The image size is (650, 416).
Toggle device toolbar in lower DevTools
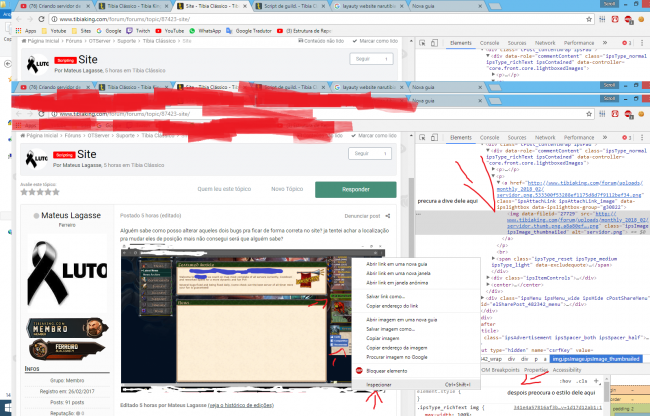coord(434,137)
